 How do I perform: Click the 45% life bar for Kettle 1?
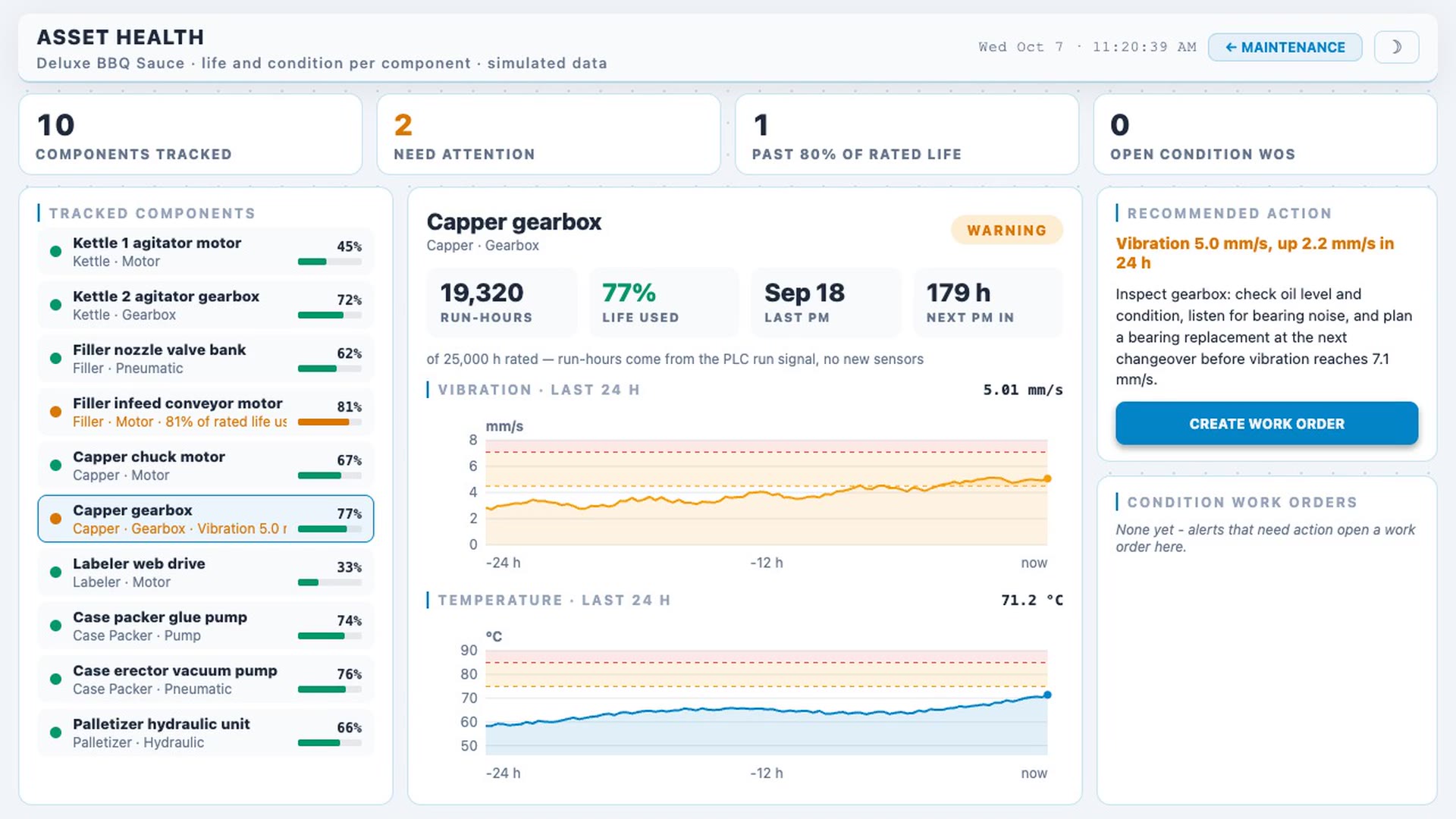pyautogui.click(x=330, y=262)
